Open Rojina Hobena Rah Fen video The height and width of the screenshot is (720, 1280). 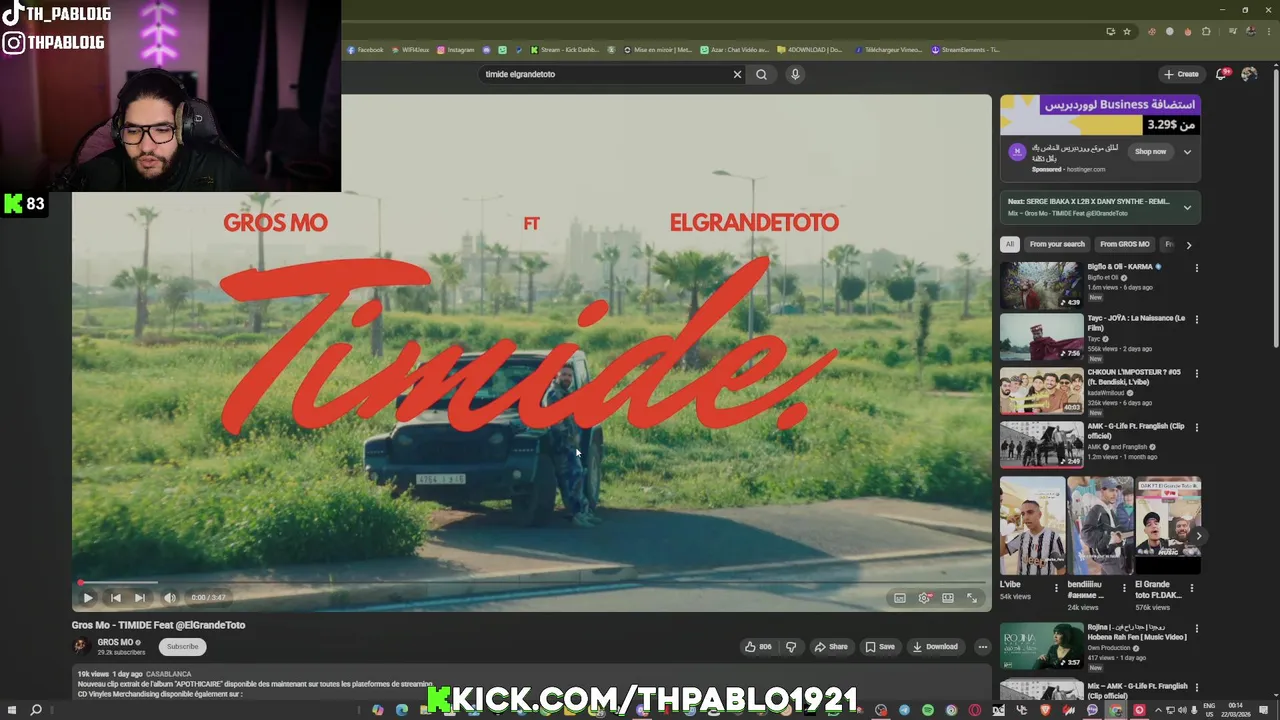point(1041,647)
